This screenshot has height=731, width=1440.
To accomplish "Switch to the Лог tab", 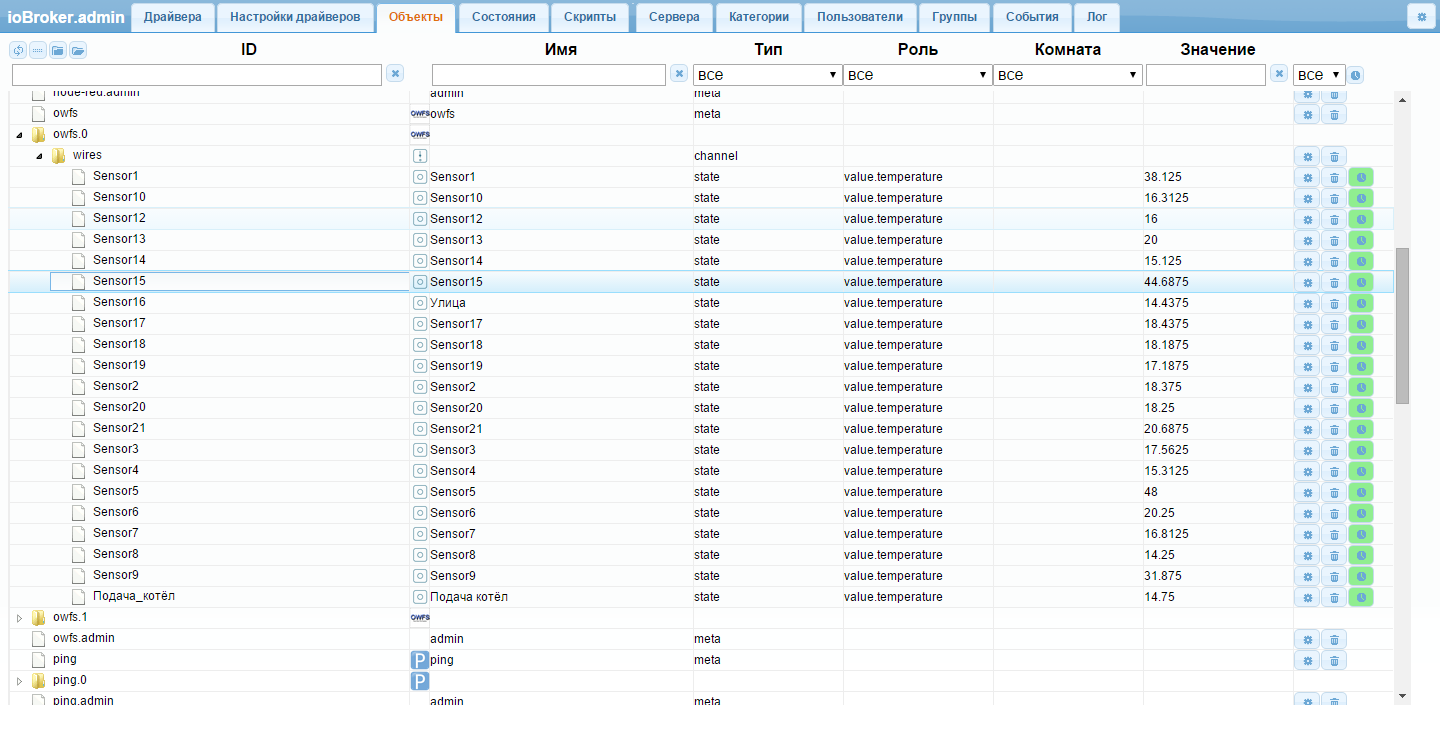I will pyautogui.click(x=1097, y=17).
